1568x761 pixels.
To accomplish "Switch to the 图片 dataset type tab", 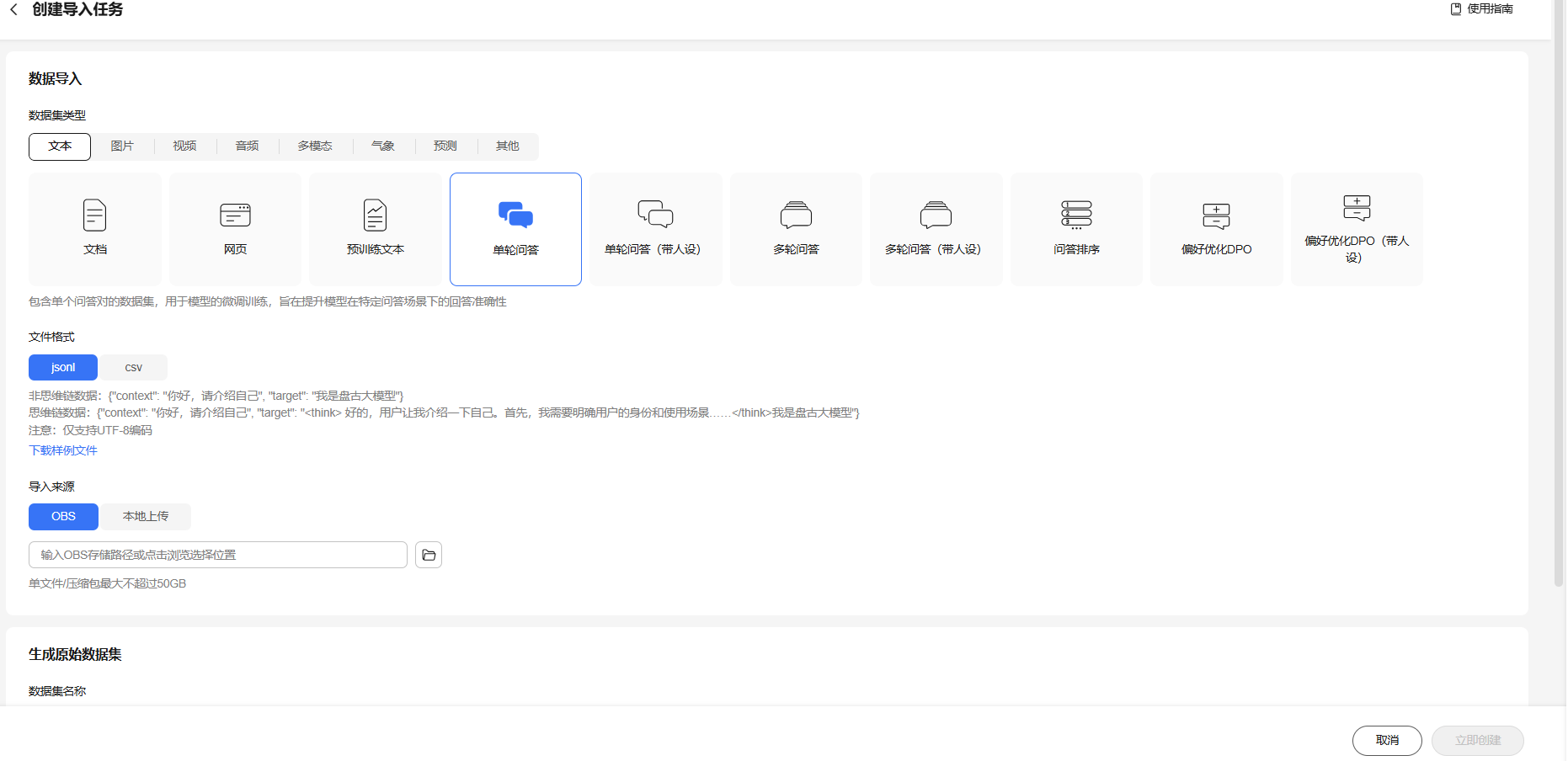I will pyautogui.click(x=122, y=146).
